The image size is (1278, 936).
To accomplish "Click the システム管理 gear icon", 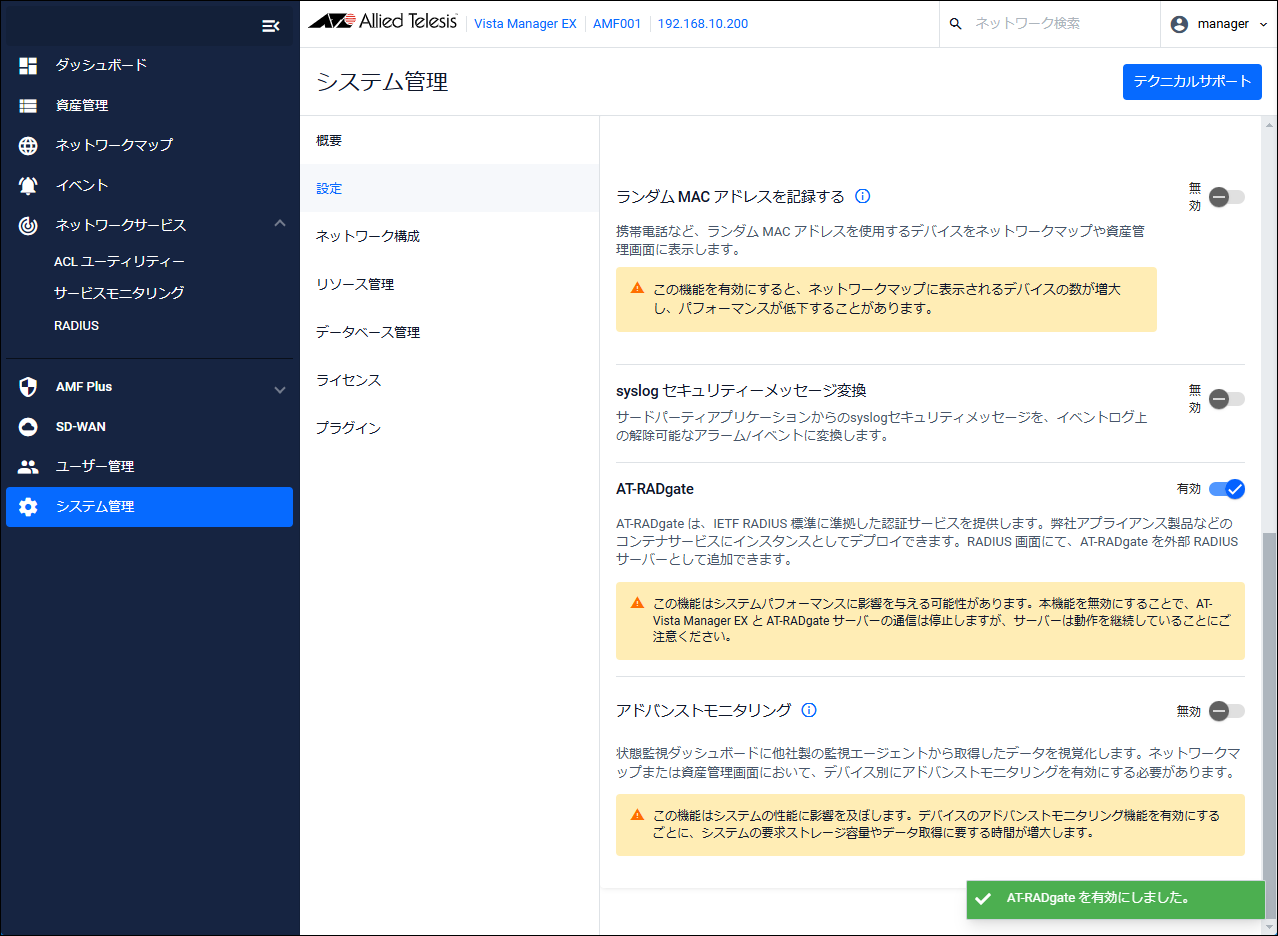I will pyautogui.click(x=28, y=507).
